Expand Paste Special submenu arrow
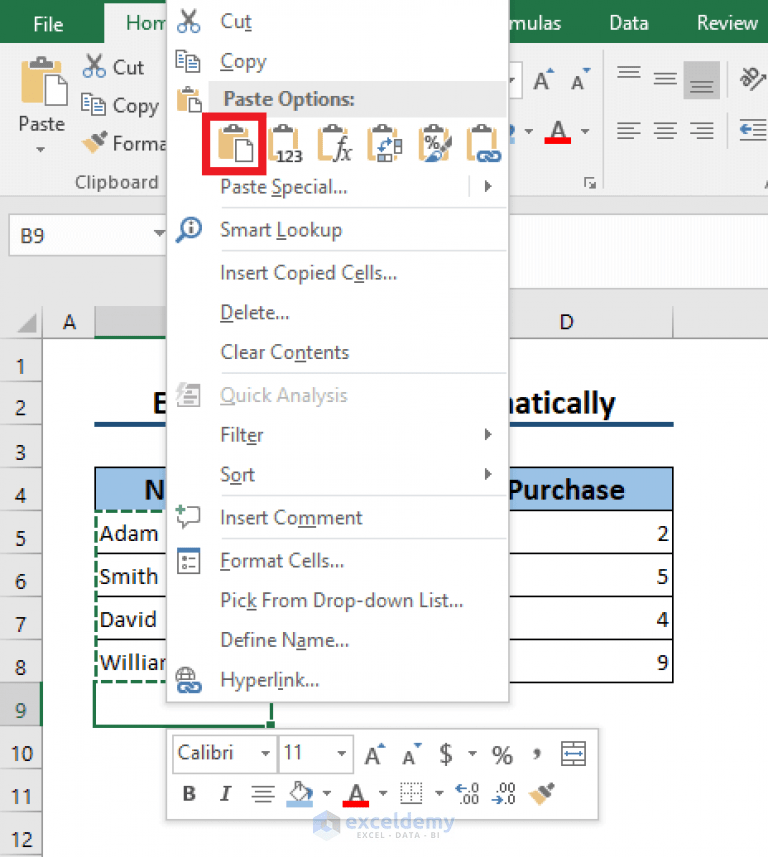 click(488, 186)
